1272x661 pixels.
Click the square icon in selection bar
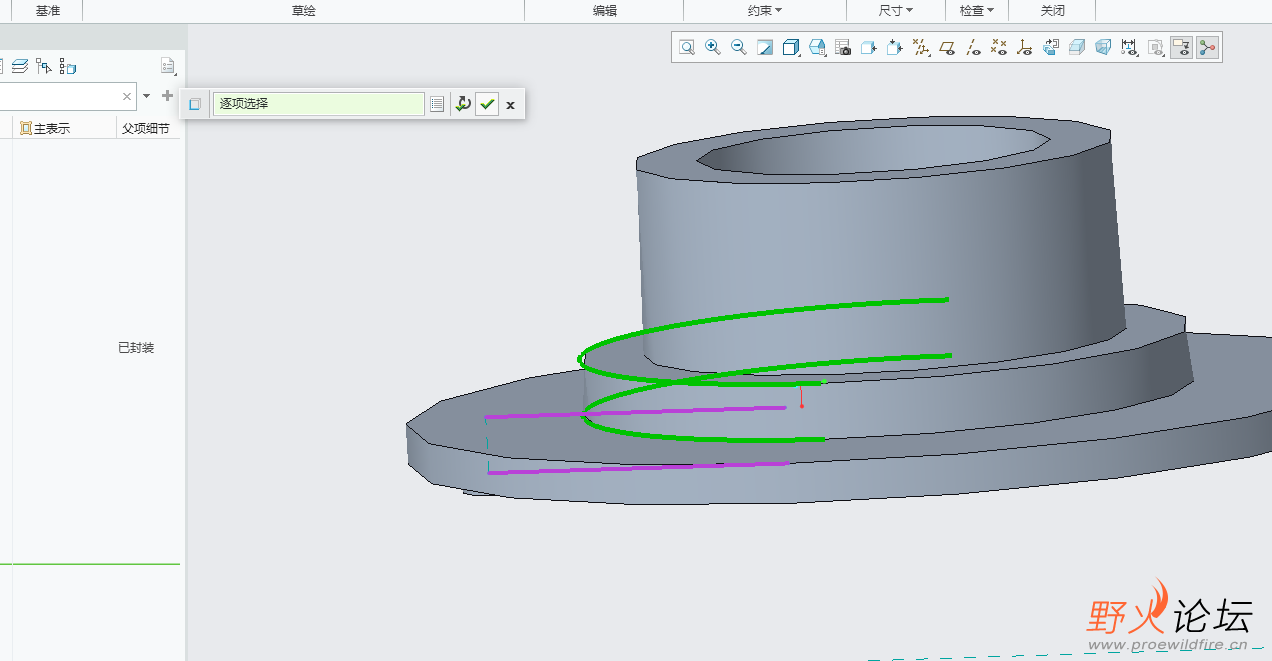195,104
